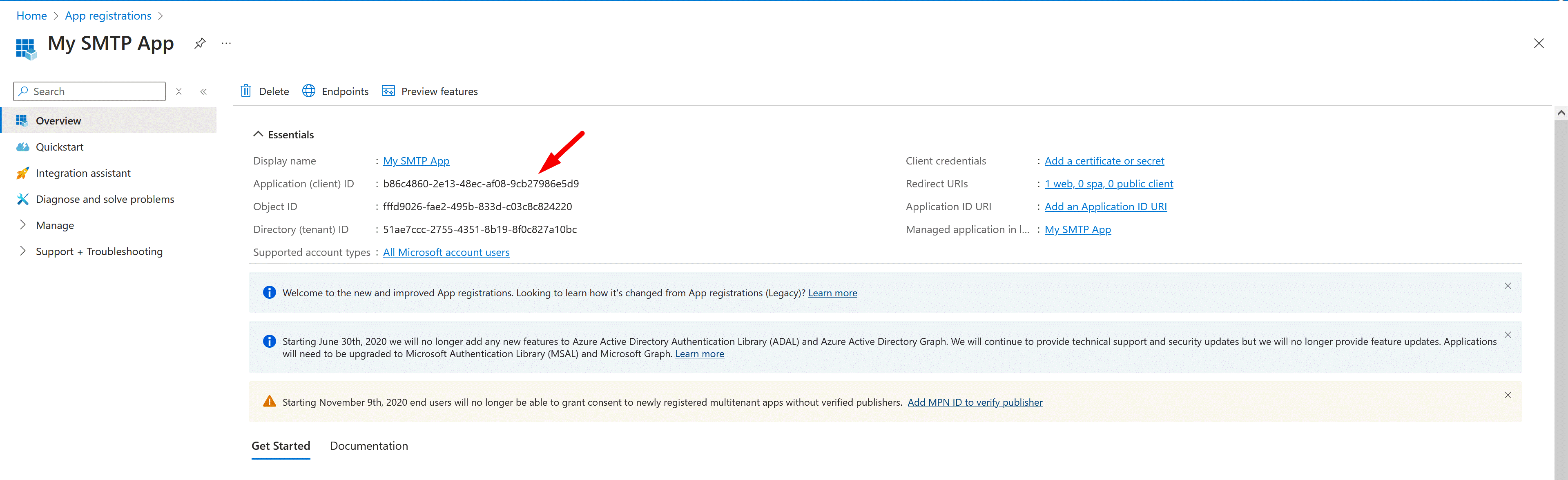Click Learn more in the ADAL notice
Image resolution: width=1568 pixels, height=480 pixels.
(x=699, y=353)
